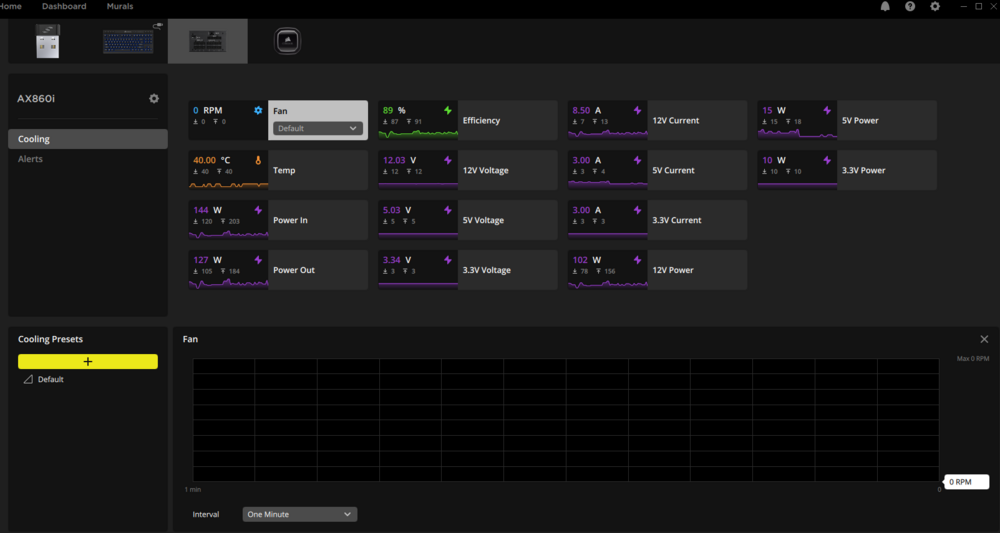Close the Fan graph panel

click(984, 339)
